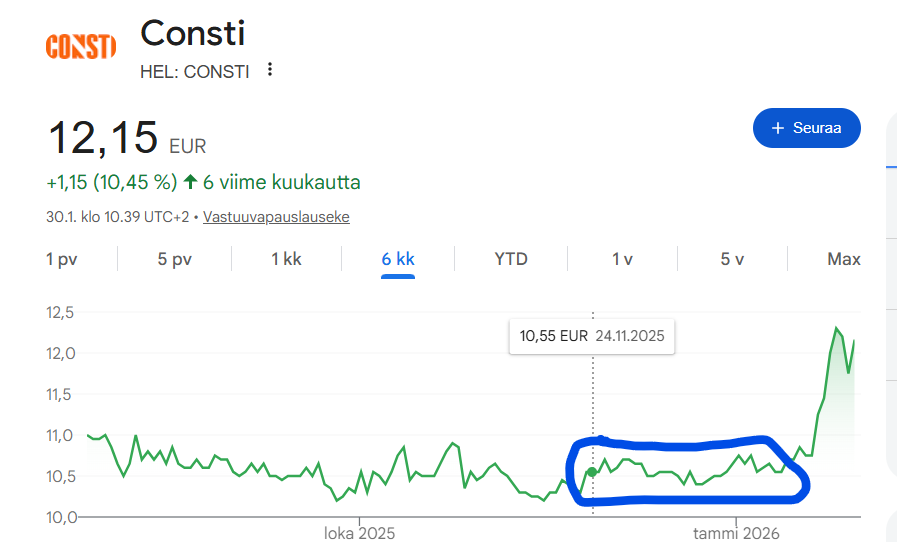Follow the stock with the Seuraa button
The image size is (897, 542).
tap(806, 128)
